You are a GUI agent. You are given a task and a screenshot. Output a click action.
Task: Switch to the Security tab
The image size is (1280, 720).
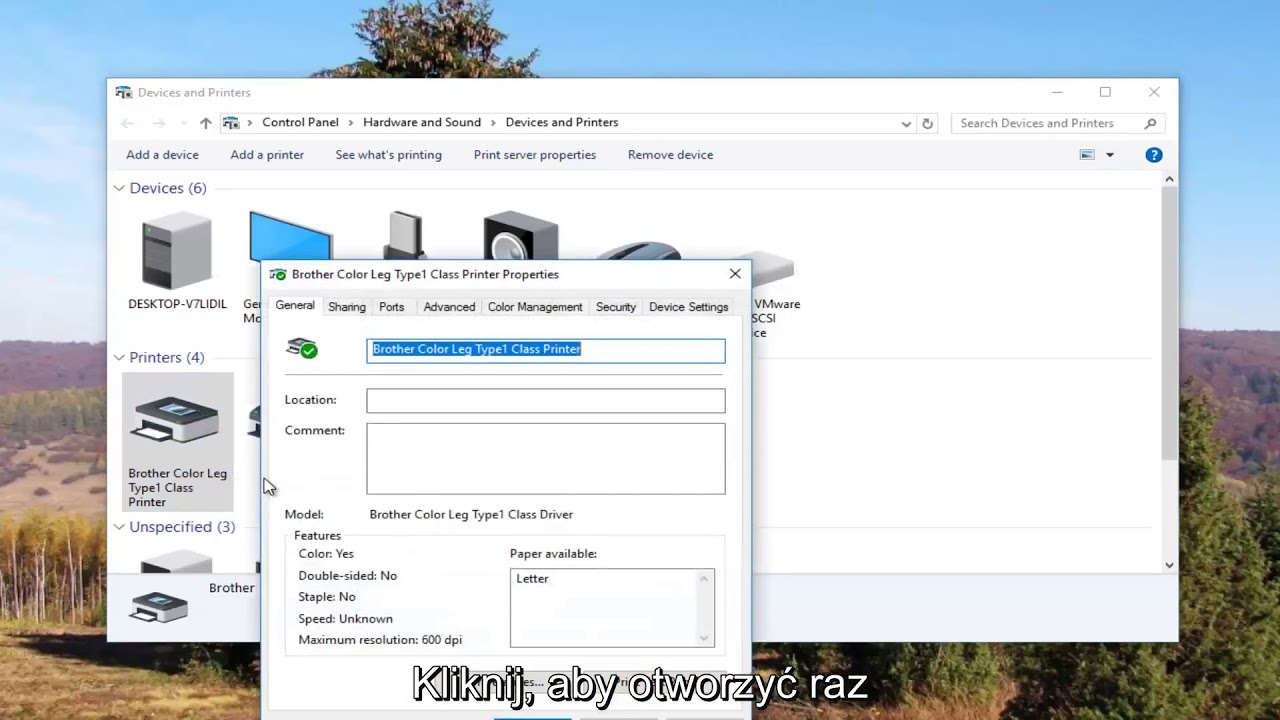[616, 307]
